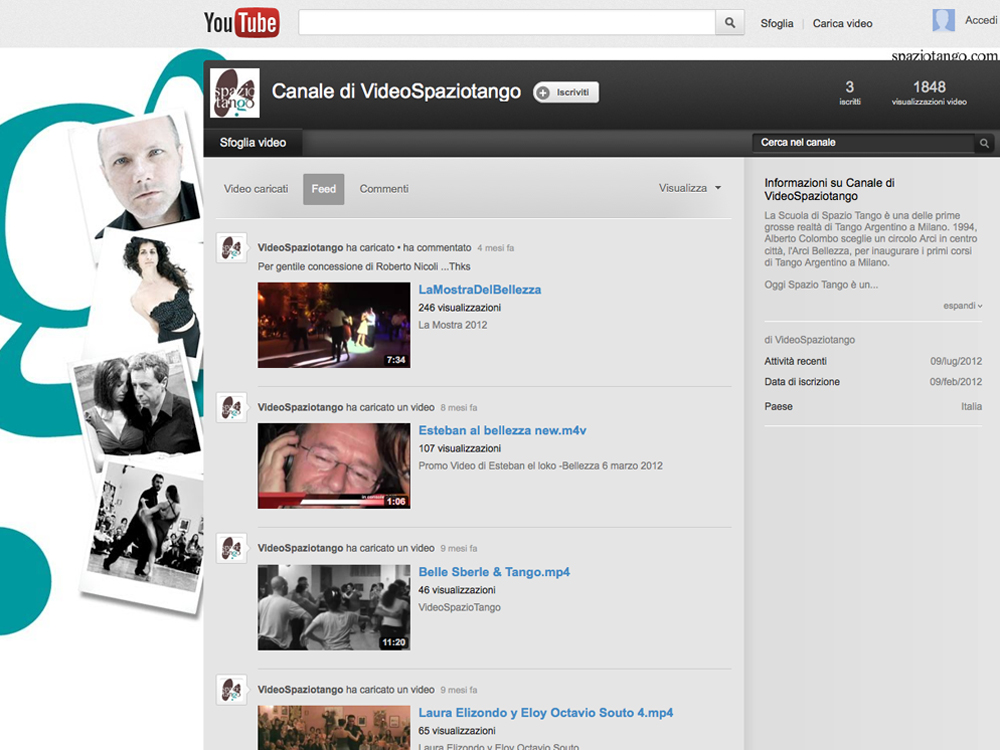
Task: Click the Oggi Spazio Tango è un... text
Action: click(821, 285)
